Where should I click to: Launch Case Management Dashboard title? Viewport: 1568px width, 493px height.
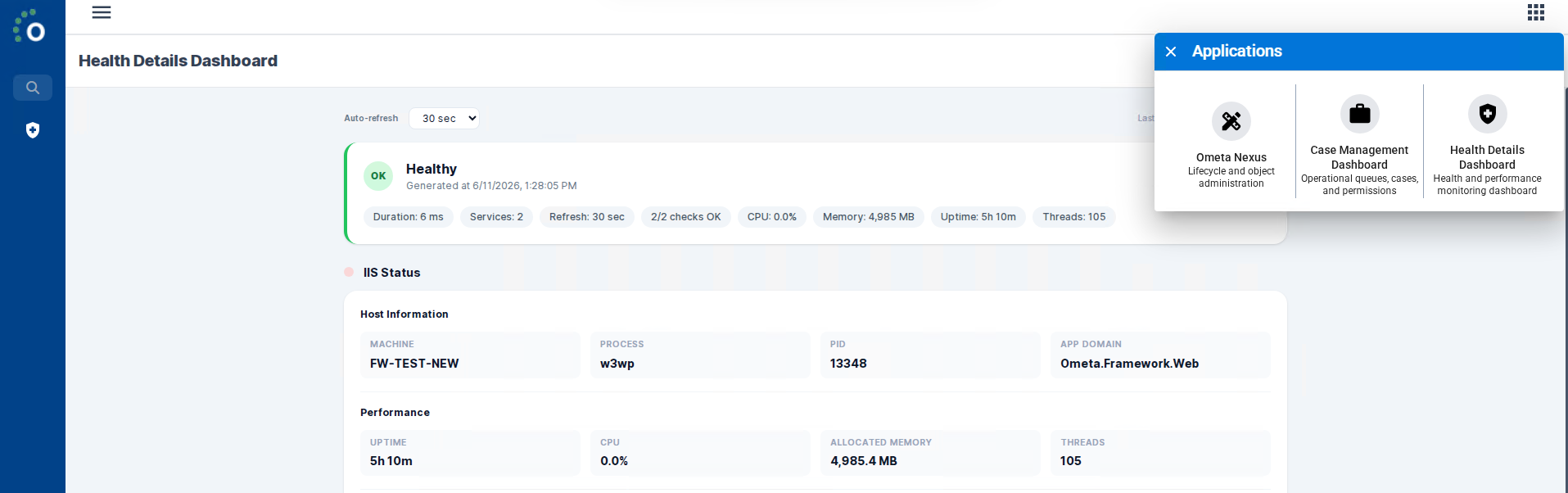click(1359, 157)
